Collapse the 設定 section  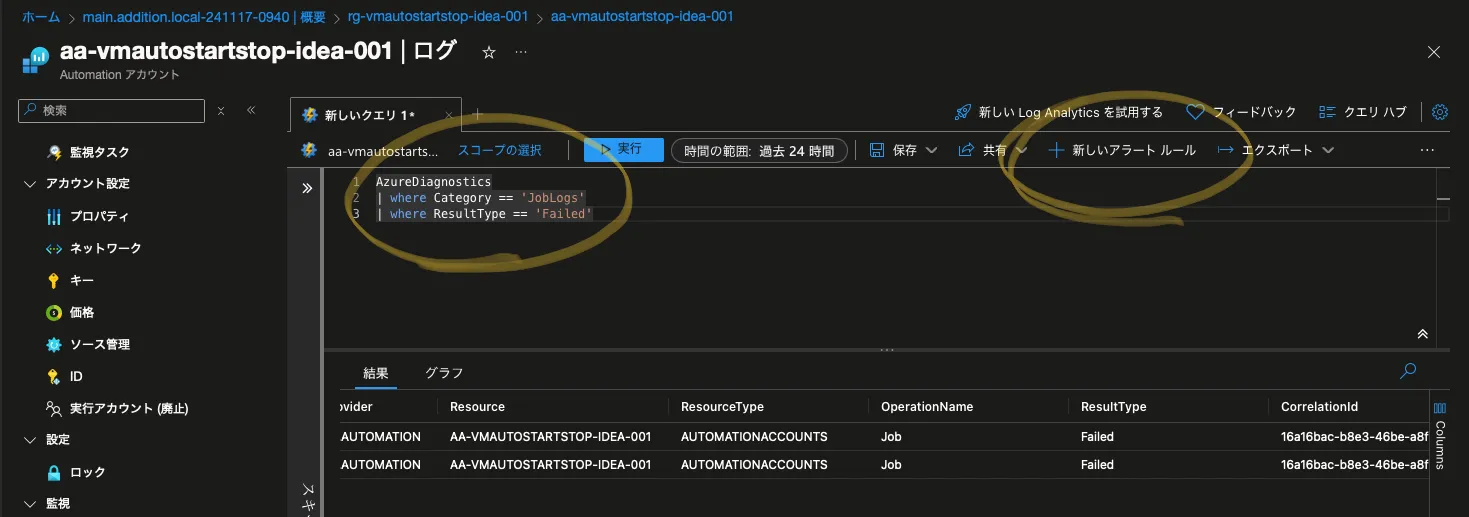(31, 440)
